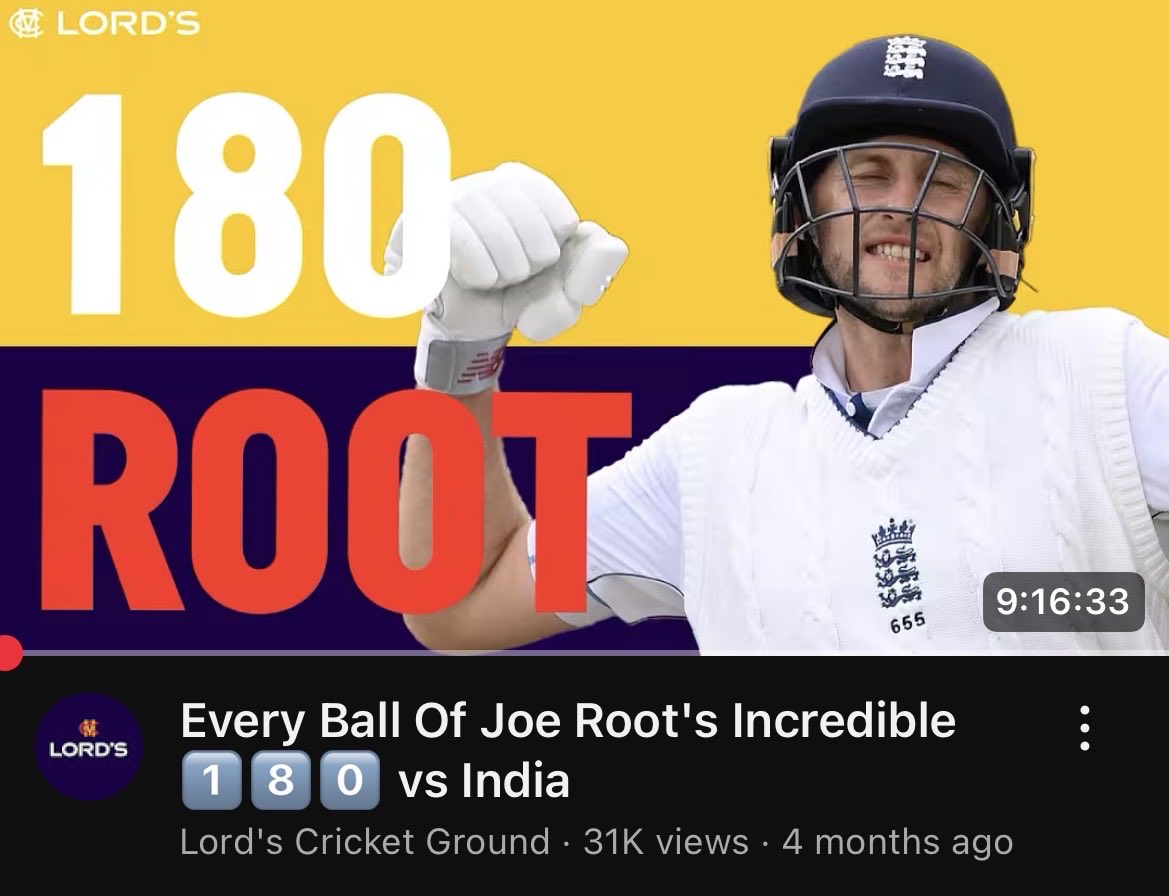
Task: Click the vs India text in title
Action: point(485,781)
